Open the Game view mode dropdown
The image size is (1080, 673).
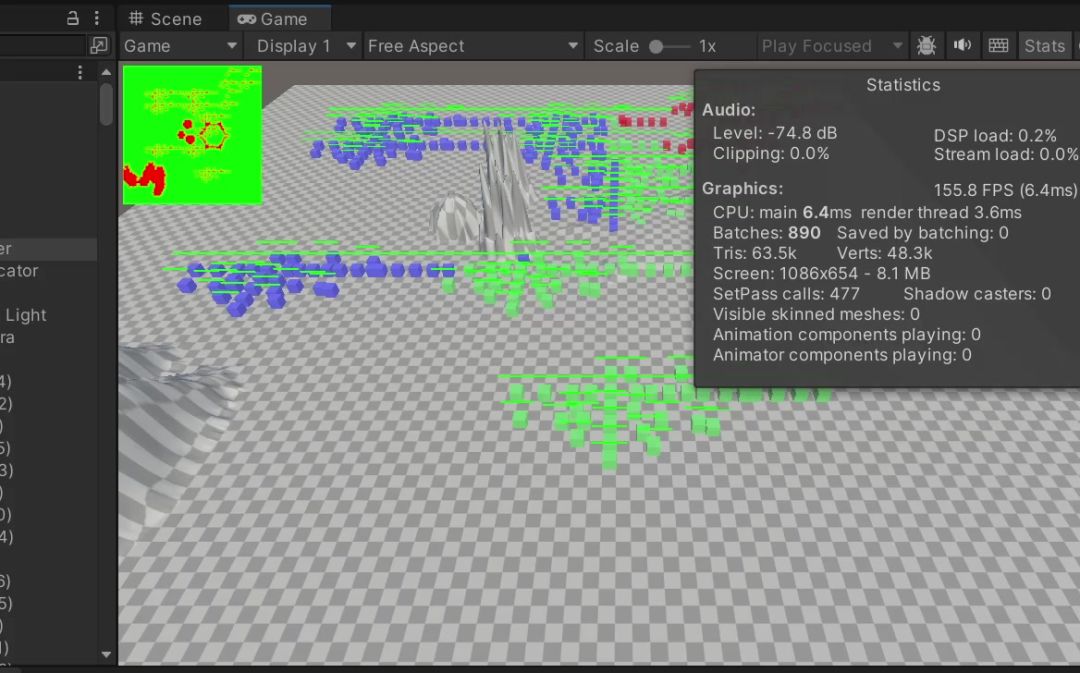click(x=181, y=46)
